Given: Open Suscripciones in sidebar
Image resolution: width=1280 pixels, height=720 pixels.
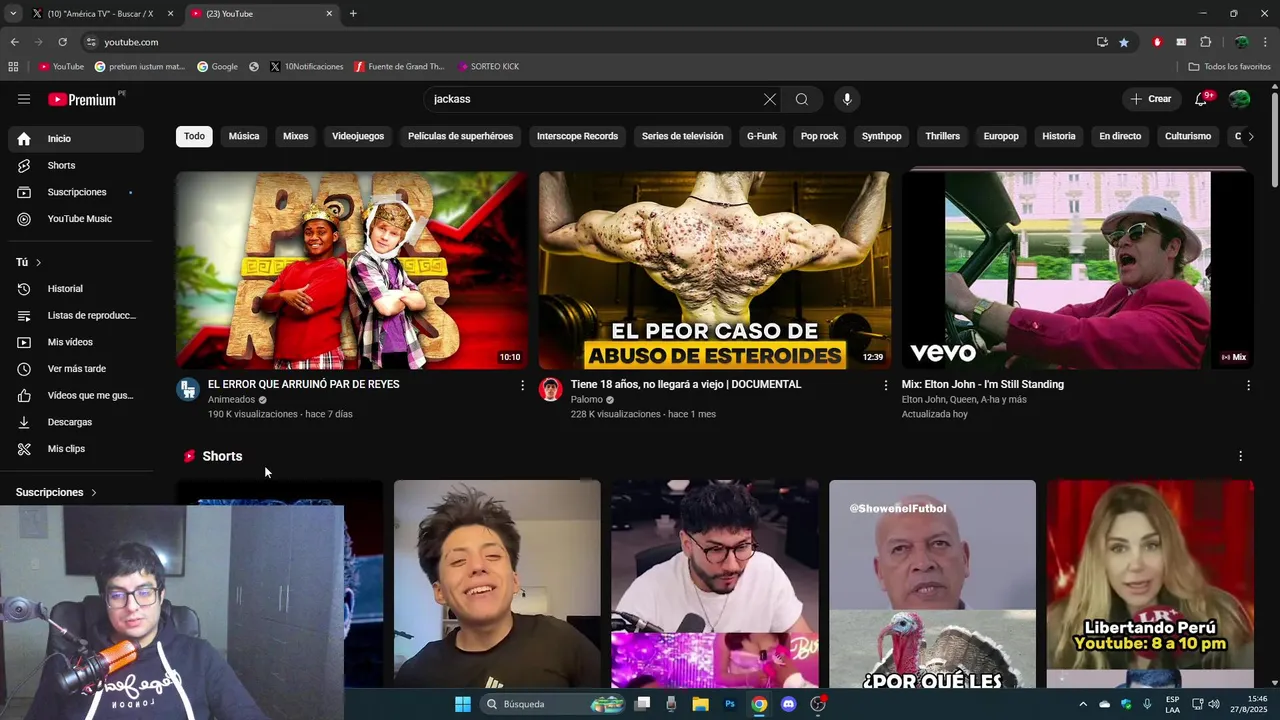Looking at the screenshot, I should 76,192.
